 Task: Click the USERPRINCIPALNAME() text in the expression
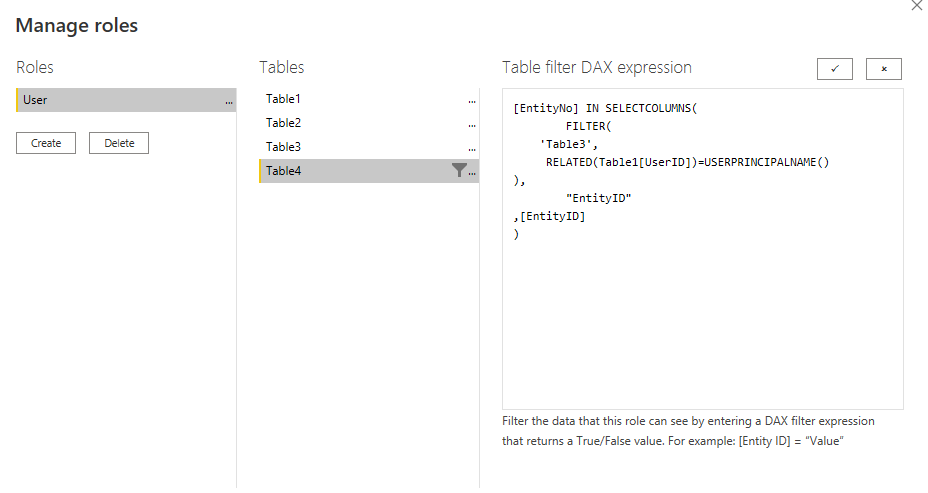pos(766,162)
